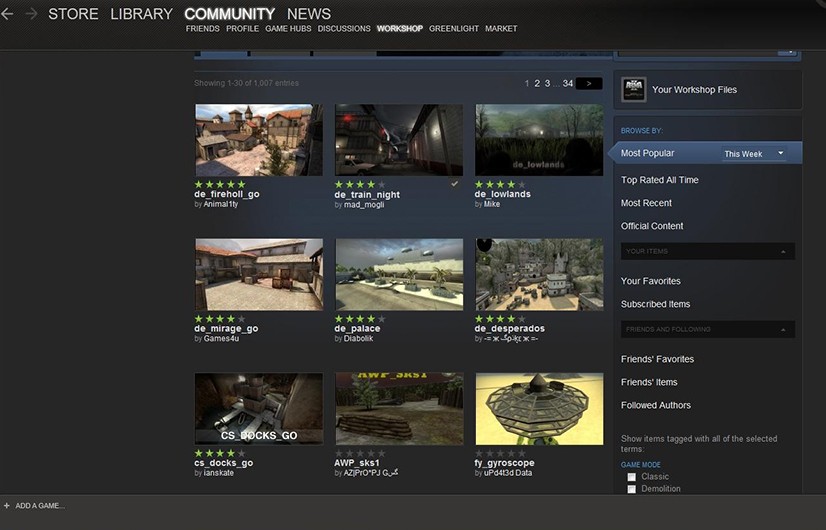Click the next page arrow button
Screen dimensions: 826x530
(x=589, y=83)
